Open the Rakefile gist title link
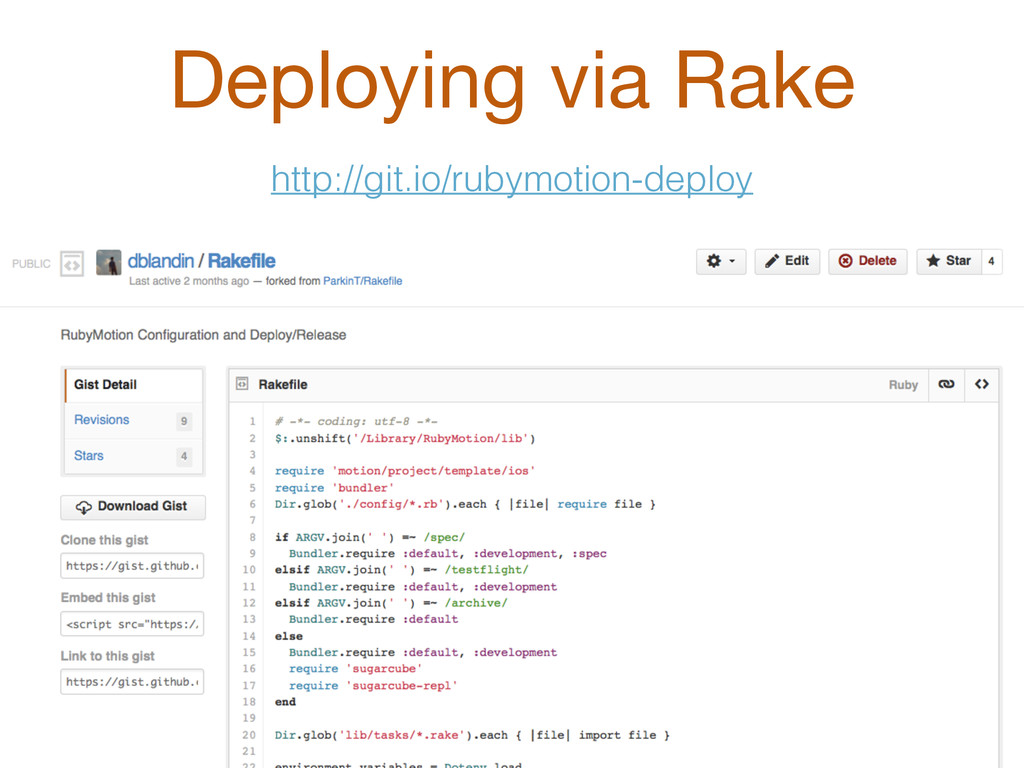Screen dimensions: 1024x768 click(x=242, y=261)
